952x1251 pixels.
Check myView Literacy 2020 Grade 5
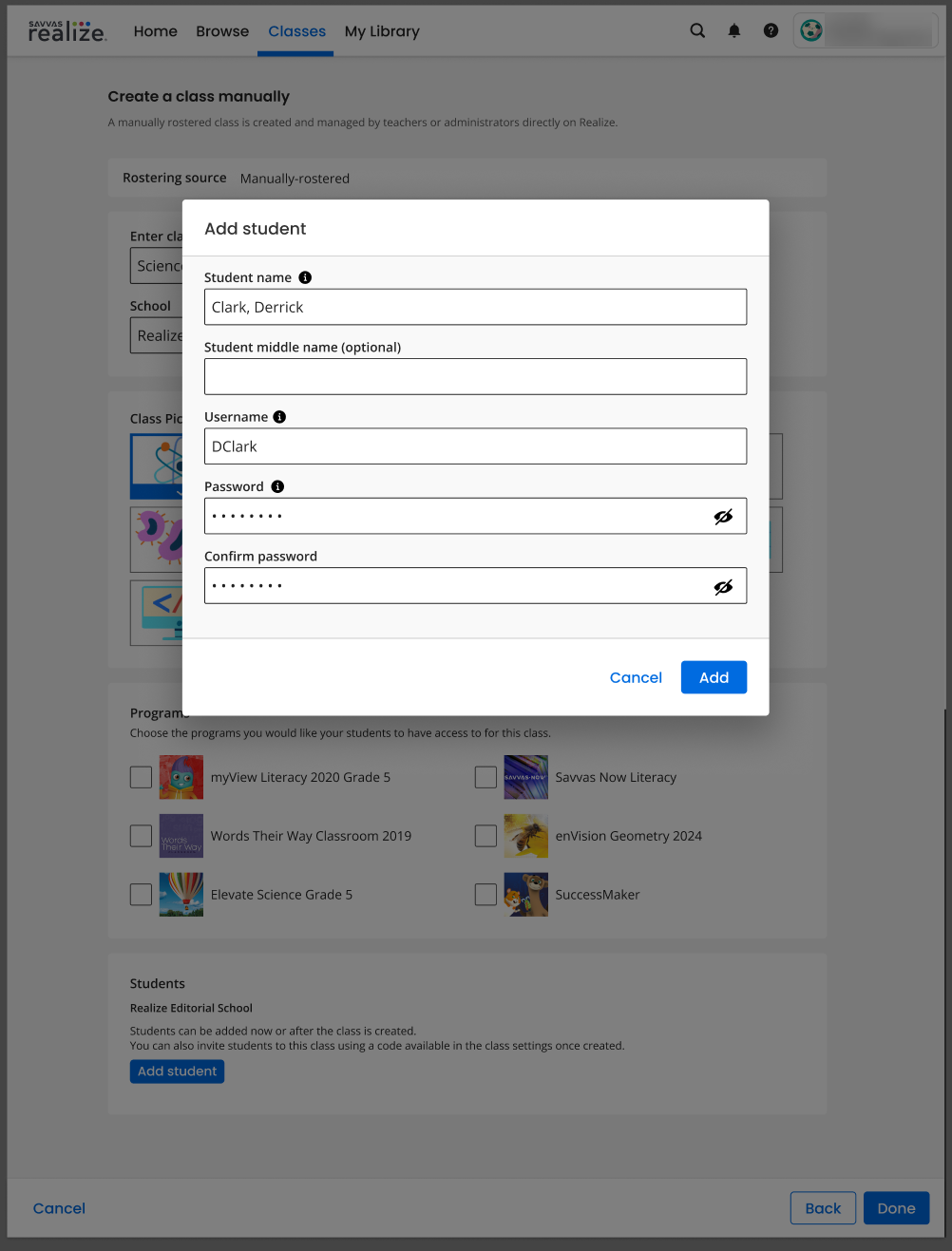pyautogui.click(x=141, y=777)
